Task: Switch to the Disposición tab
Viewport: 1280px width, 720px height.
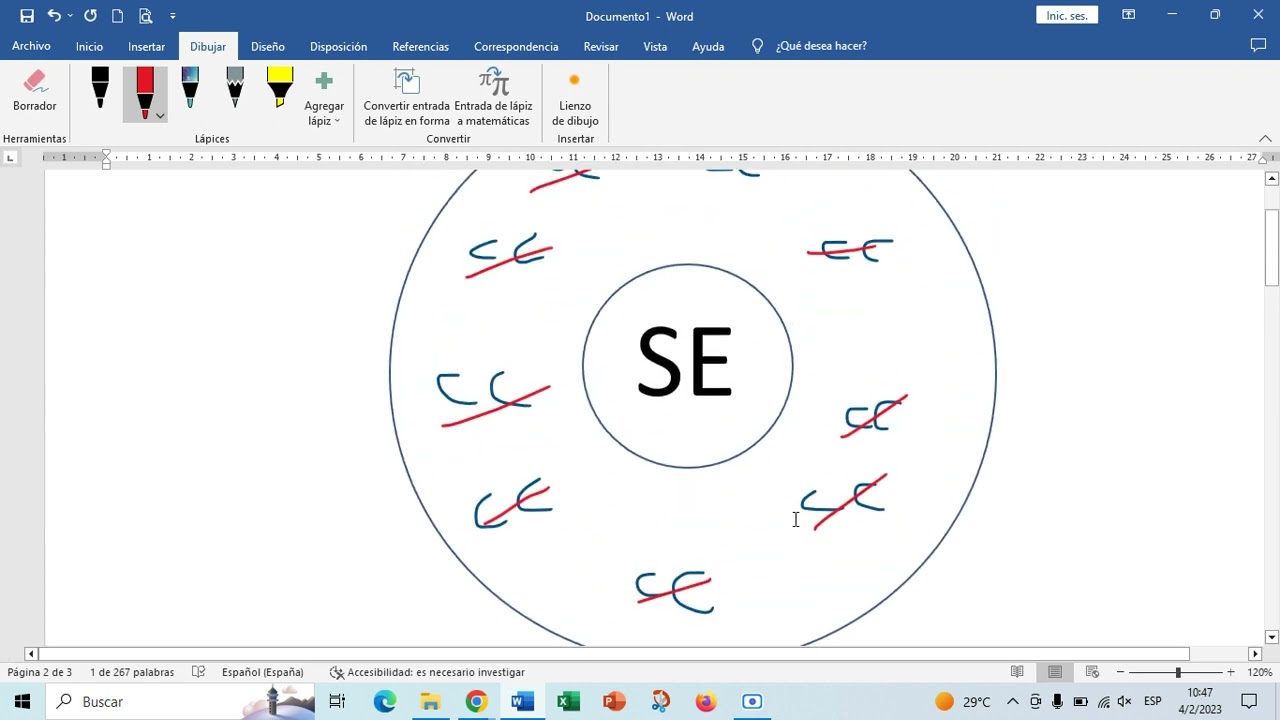Action: [x=338, y=46]
